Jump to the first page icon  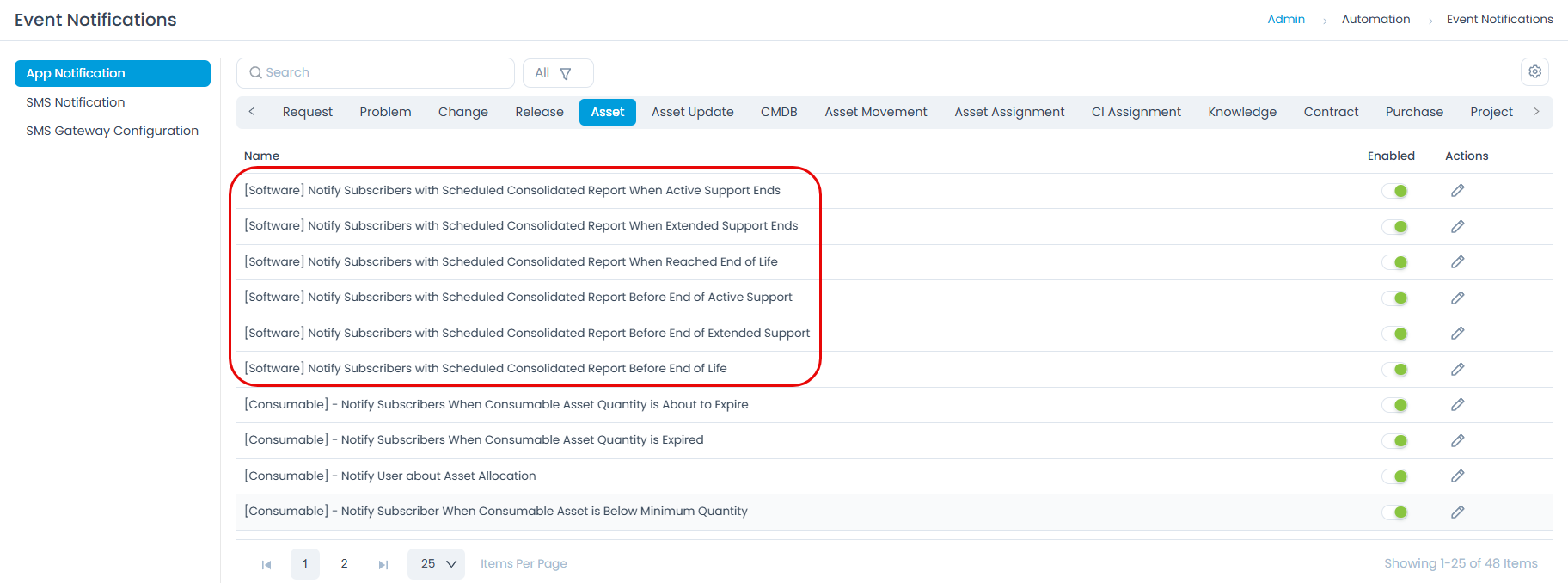266,565
